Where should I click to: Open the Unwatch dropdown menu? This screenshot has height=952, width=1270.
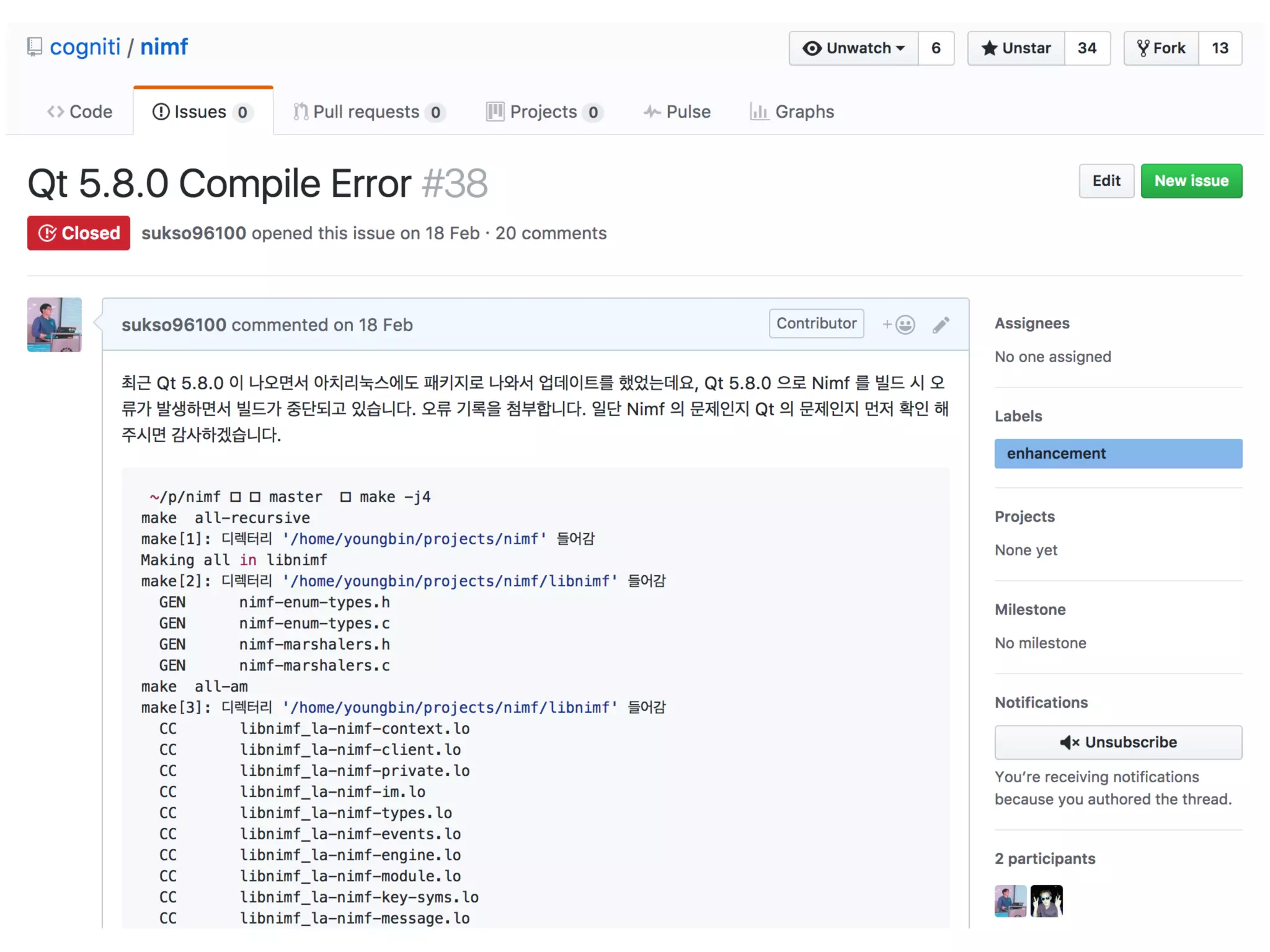pos(854,48)
